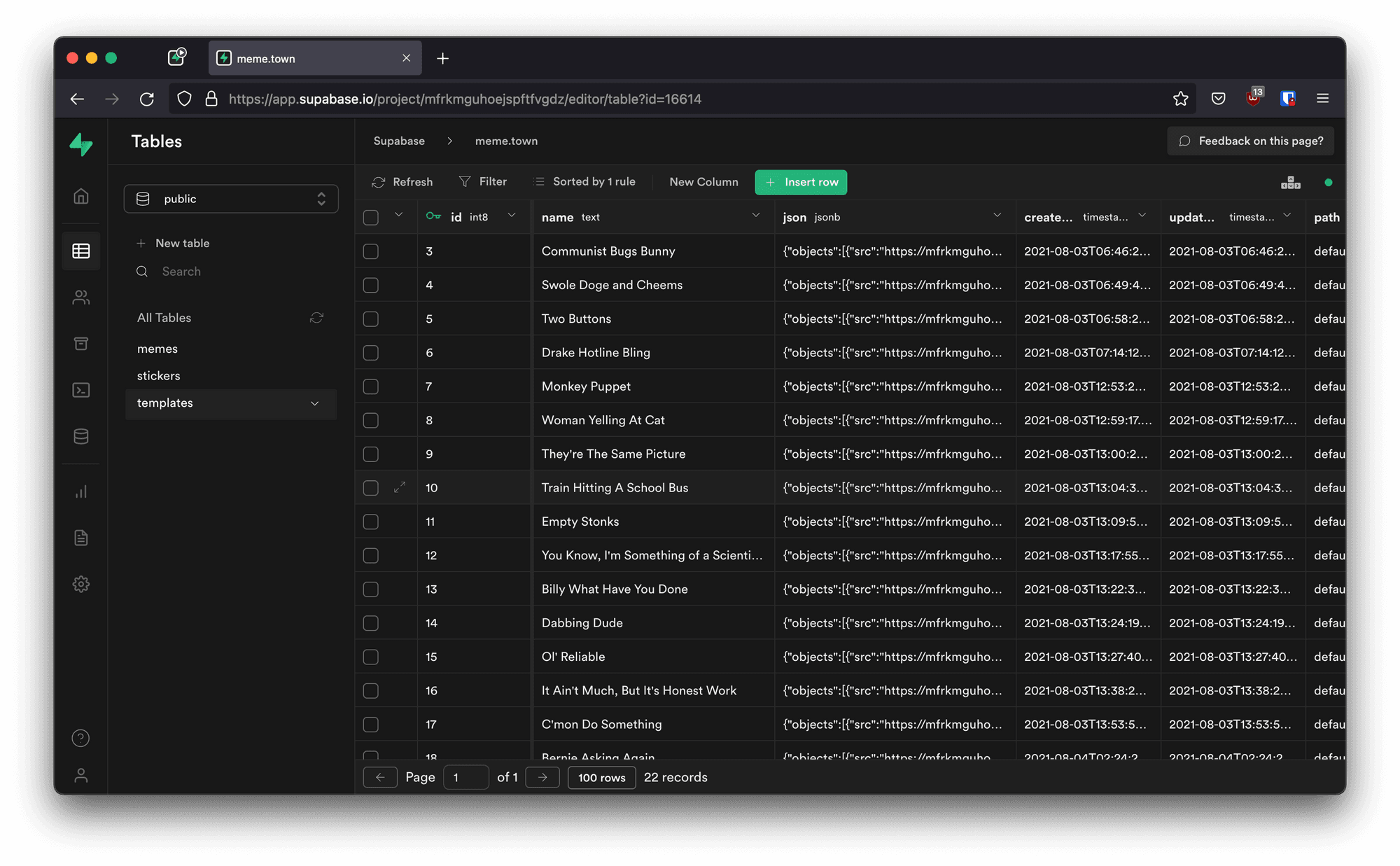
Task: Click the New Column button
Action: 703,182
